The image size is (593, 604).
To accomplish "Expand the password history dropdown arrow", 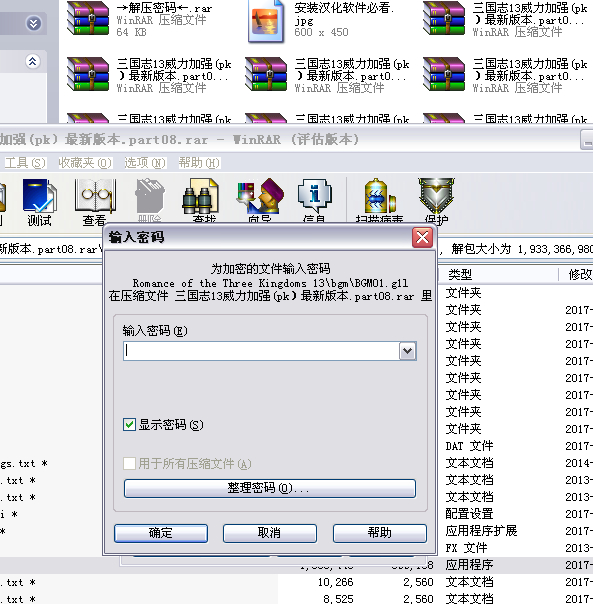I will coord(408,351).
